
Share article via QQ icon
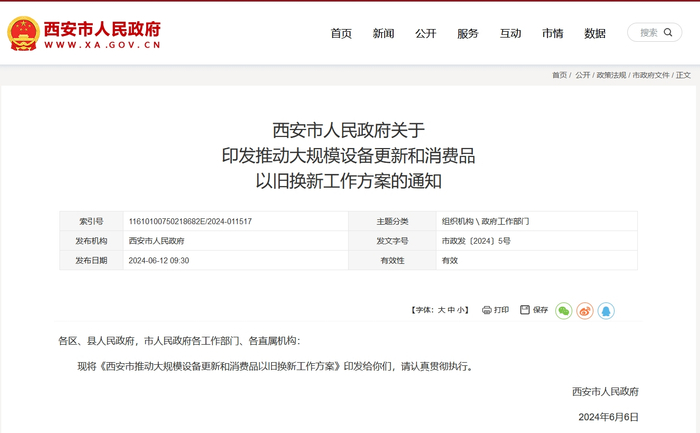tap(606, 311)
